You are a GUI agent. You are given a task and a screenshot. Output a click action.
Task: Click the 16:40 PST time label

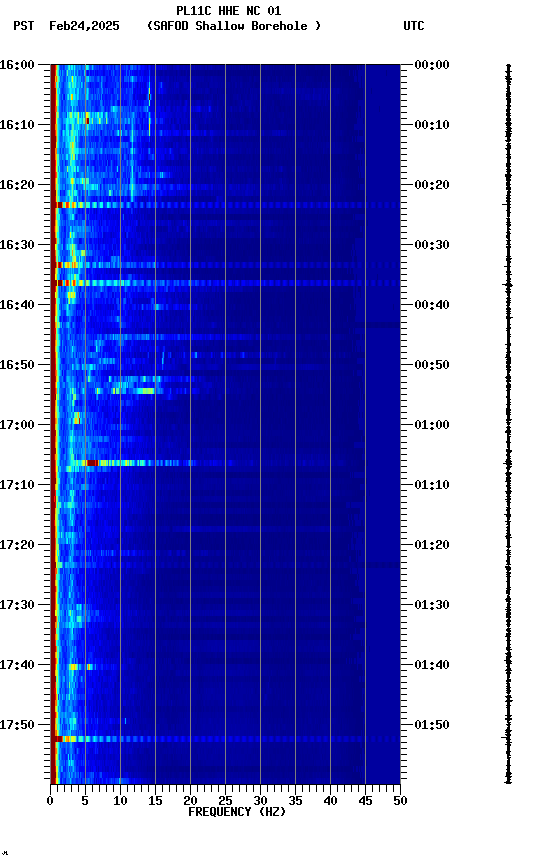(x=17, y=305)
